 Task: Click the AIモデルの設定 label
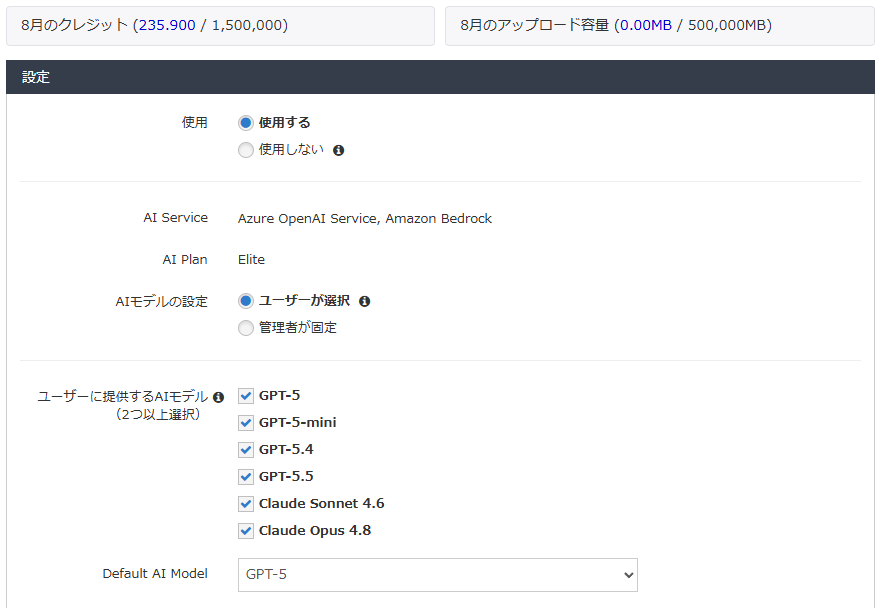click(162, 301)
